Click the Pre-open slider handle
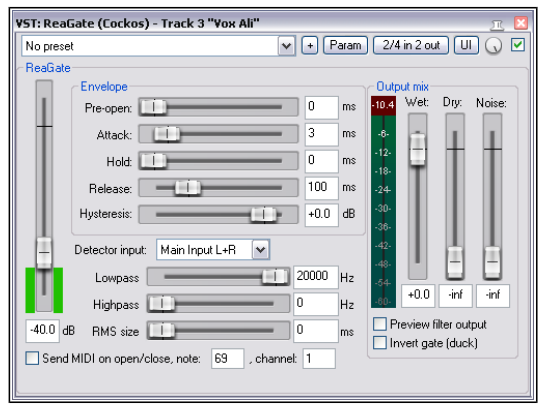Viewport: 545px width, 410px height. click(x=154, y=107)
